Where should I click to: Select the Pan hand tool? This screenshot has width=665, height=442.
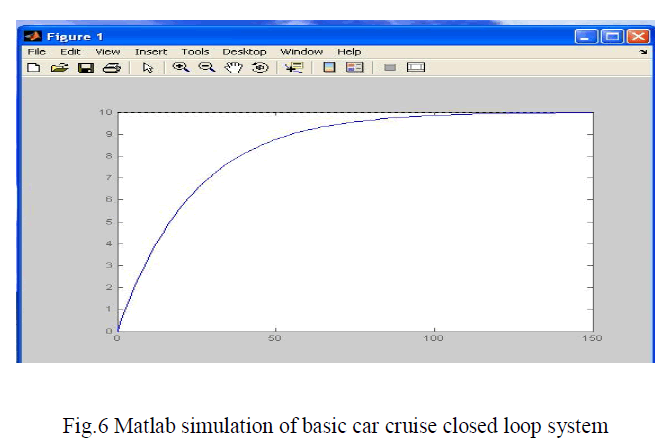pos(234,68)
